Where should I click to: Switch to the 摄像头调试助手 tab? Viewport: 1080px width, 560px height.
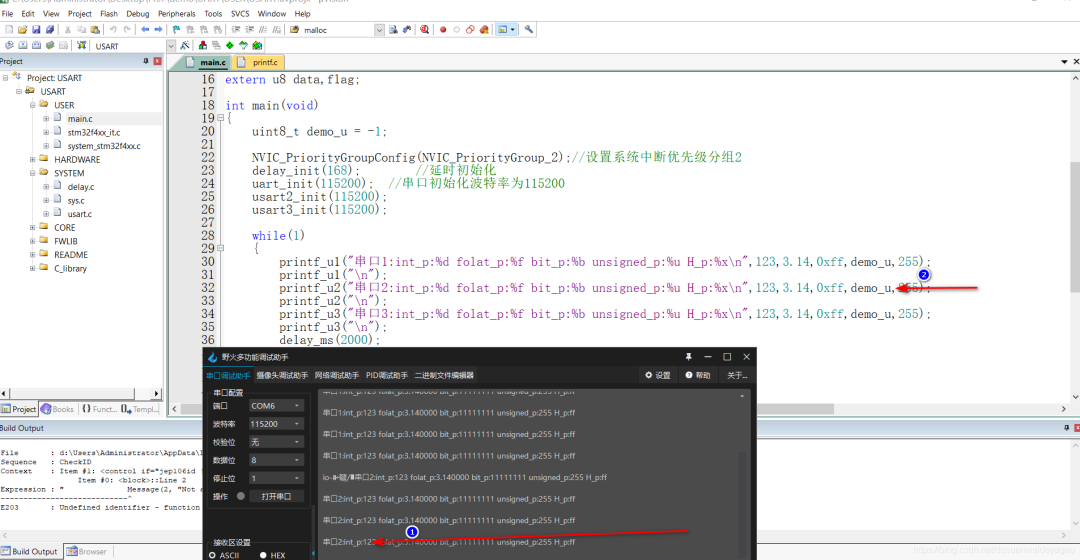(x=282, y=375)
